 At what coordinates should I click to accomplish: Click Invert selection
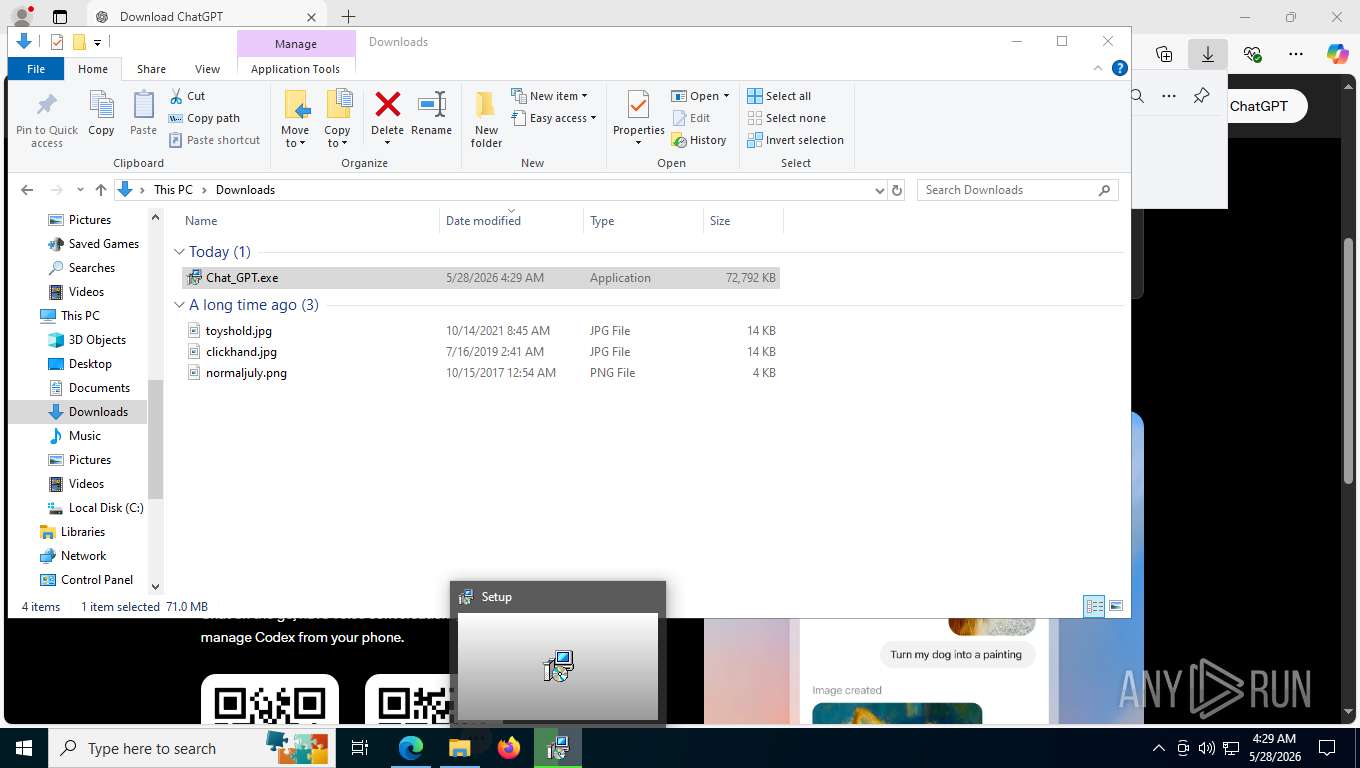click(x=795, y=140)
